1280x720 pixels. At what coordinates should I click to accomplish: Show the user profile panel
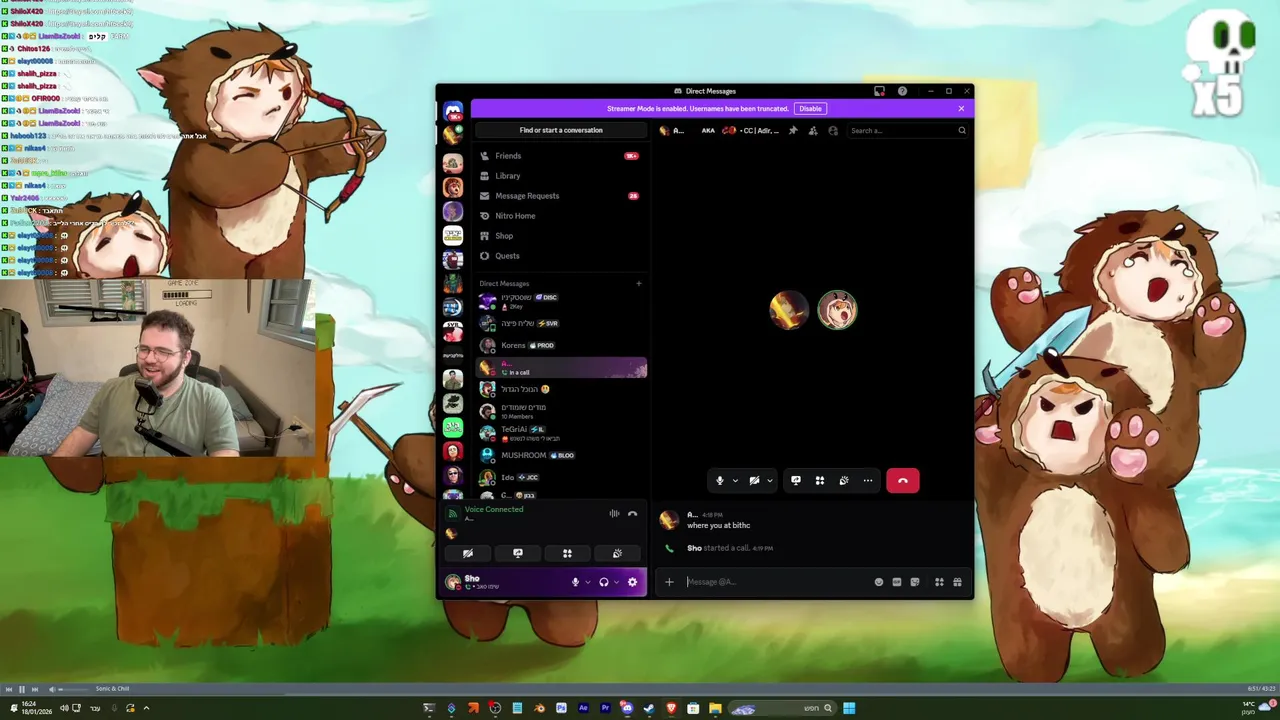(x=833, y=130)
